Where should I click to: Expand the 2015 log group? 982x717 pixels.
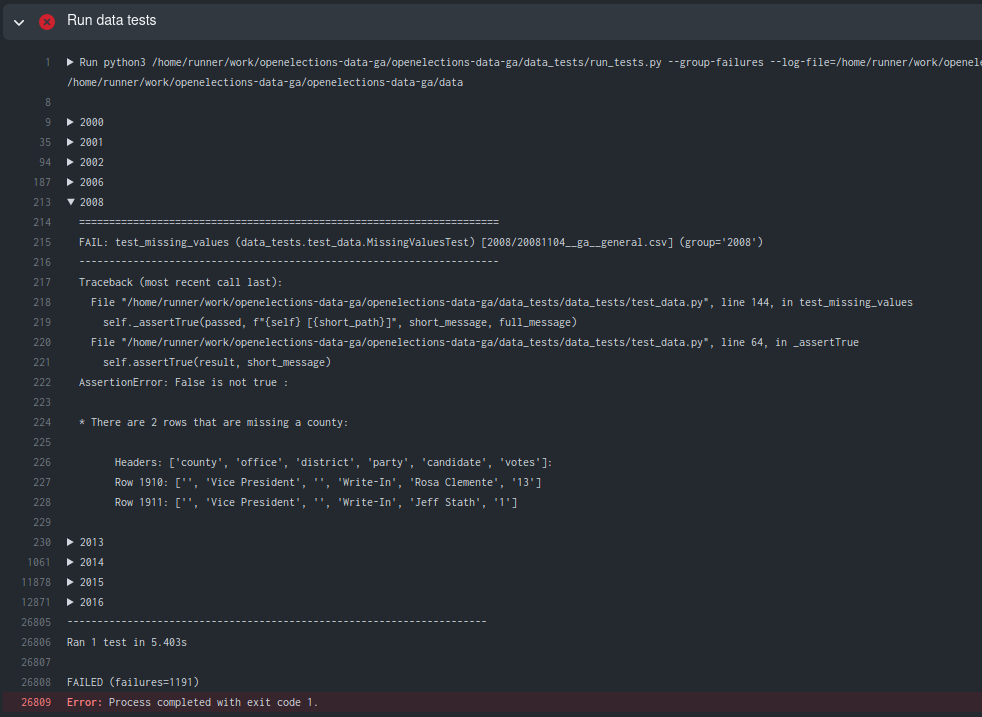(70, 582)
